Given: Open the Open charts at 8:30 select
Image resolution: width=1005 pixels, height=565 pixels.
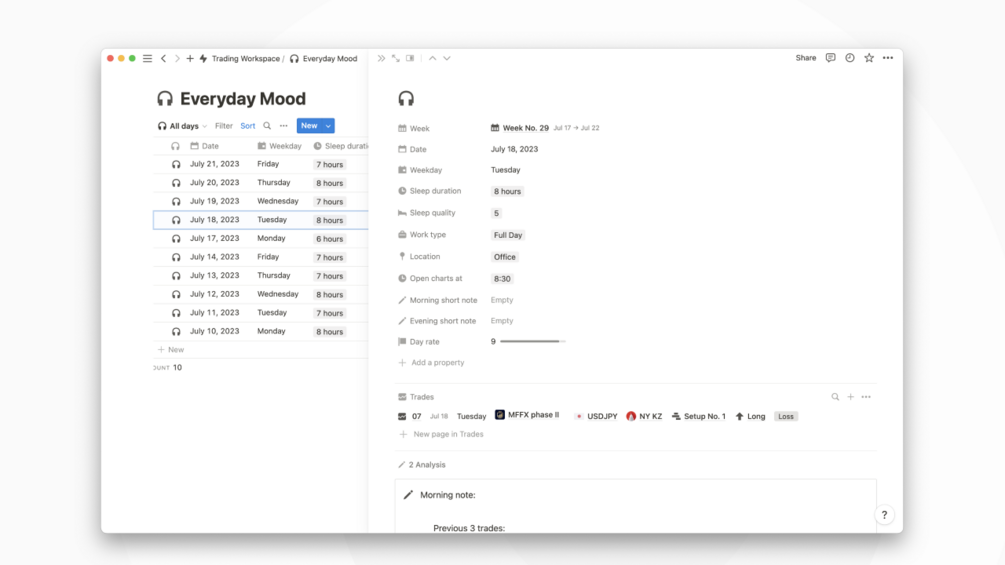Looking at the screenshot, I should (502, 279).
